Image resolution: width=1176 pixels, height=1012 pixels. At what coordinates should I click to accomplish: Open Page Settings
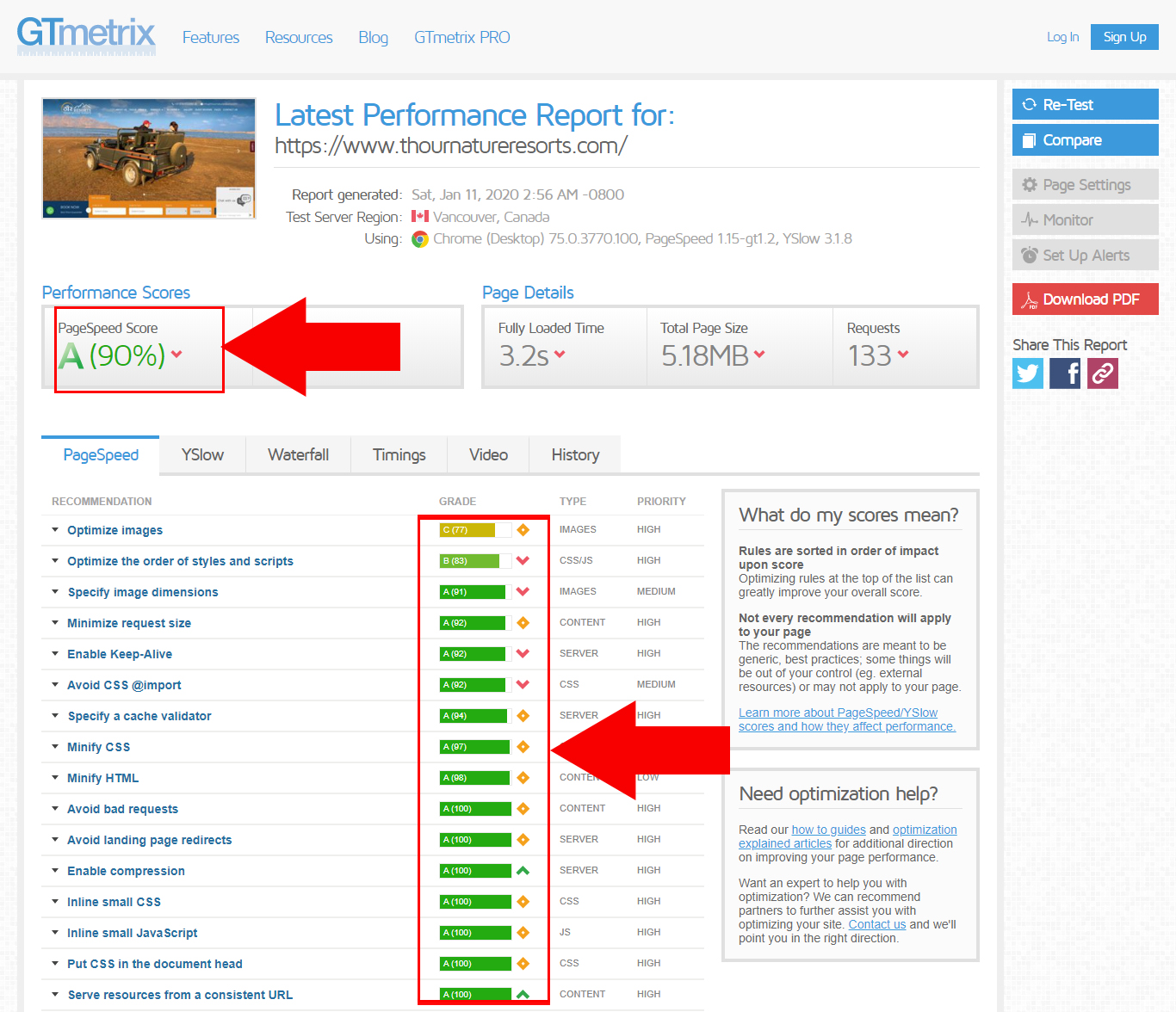click(x=1086, y=185)
